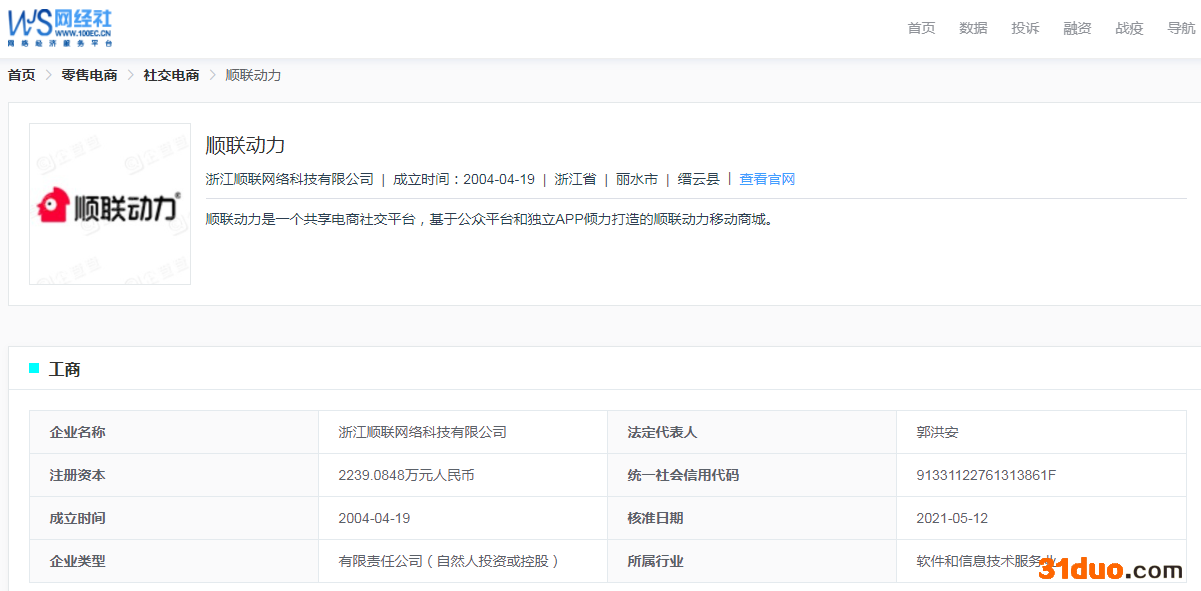Go to the 投诉 section
Screen dimensions: 1201x591
click(x=1025, y=28)
